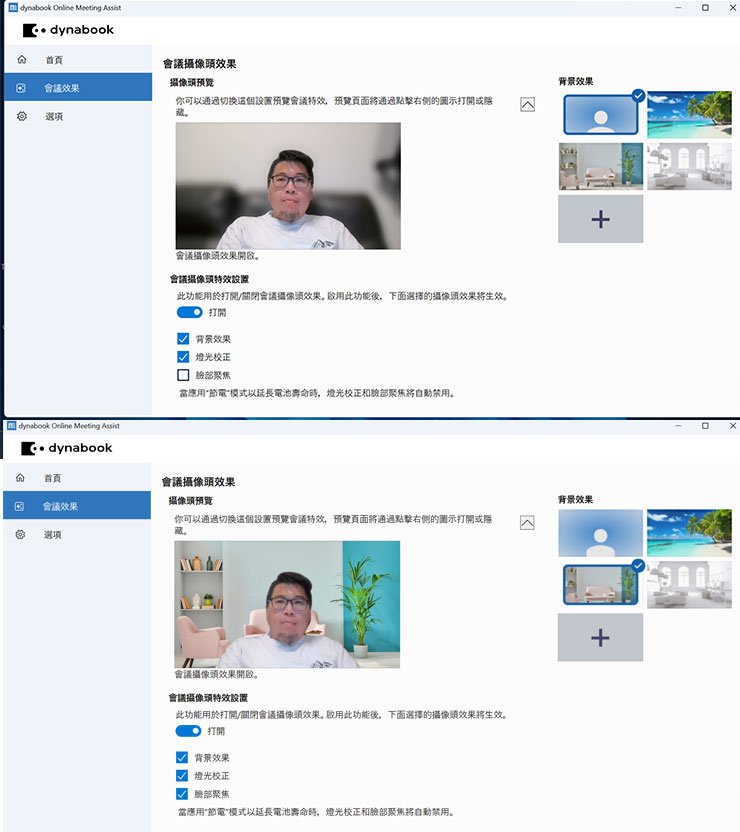Go to 首頁 menu item in upper window
The height and width of the screenshot is (832, 740).
tap(78, 59)
